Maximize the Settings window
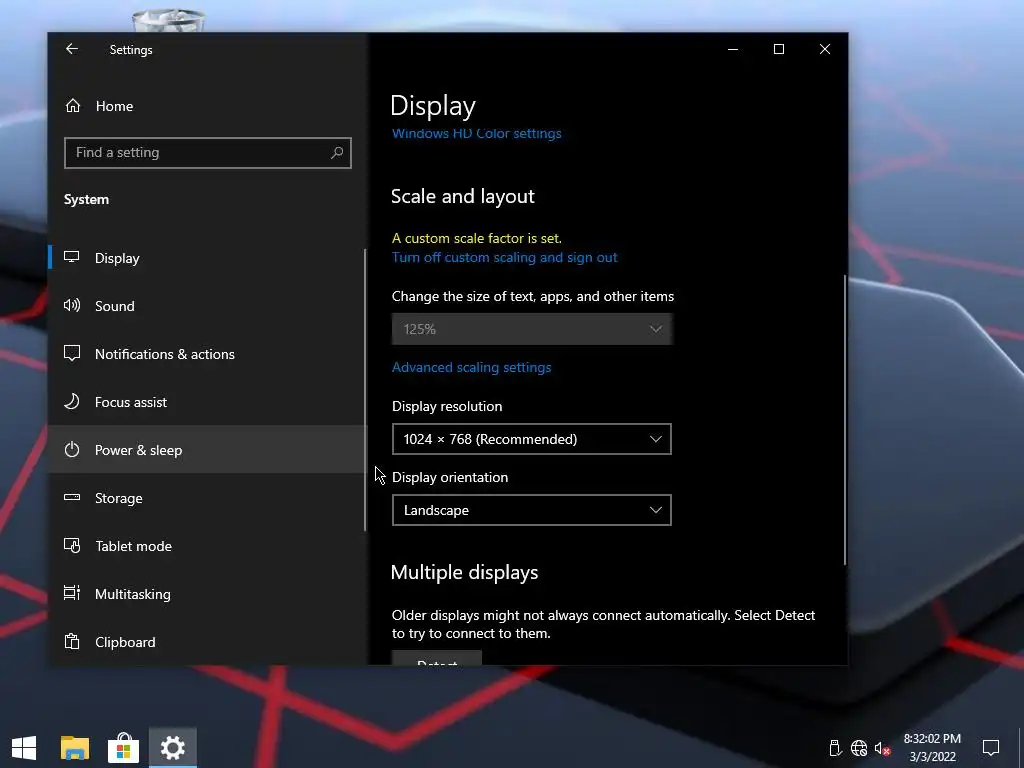1024x768 pixels. 778,49
